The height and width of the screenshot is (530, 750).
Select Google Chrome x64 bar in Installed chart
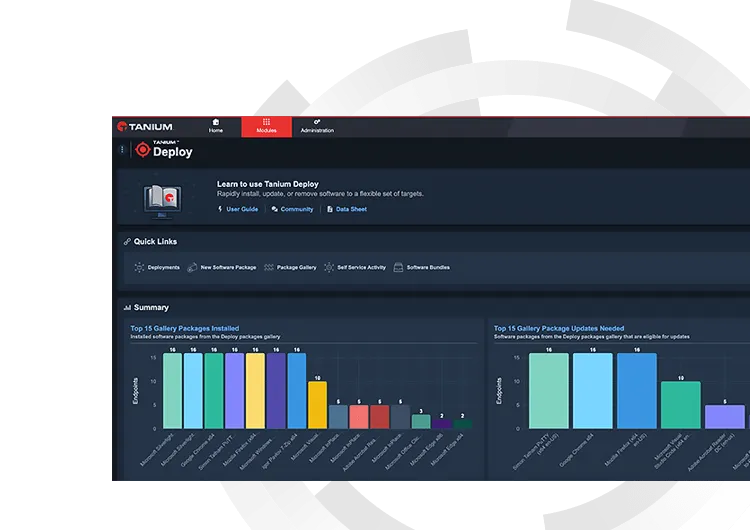(x=214, y=391)
